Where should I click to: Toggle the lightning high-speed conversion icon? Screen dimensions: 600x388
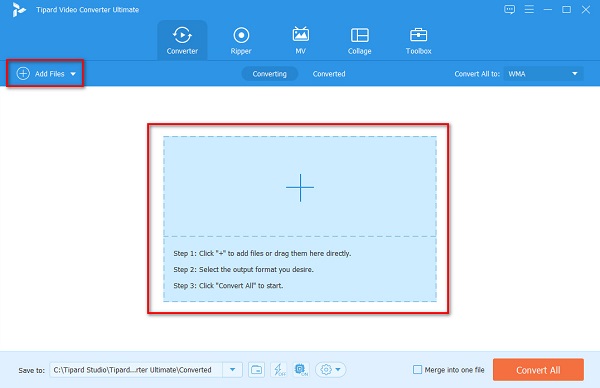[x=279, y=370]
